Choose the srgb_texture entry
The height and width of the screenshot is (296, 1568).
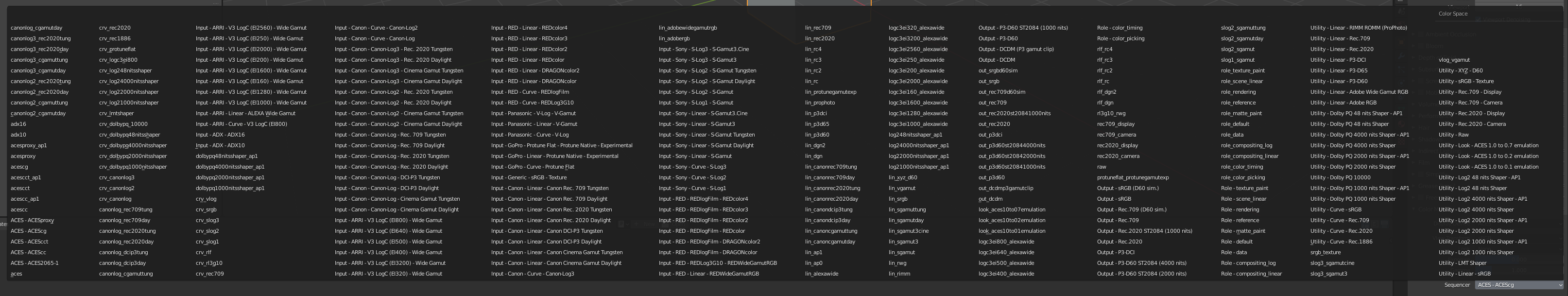click(x=1325, y=252)
